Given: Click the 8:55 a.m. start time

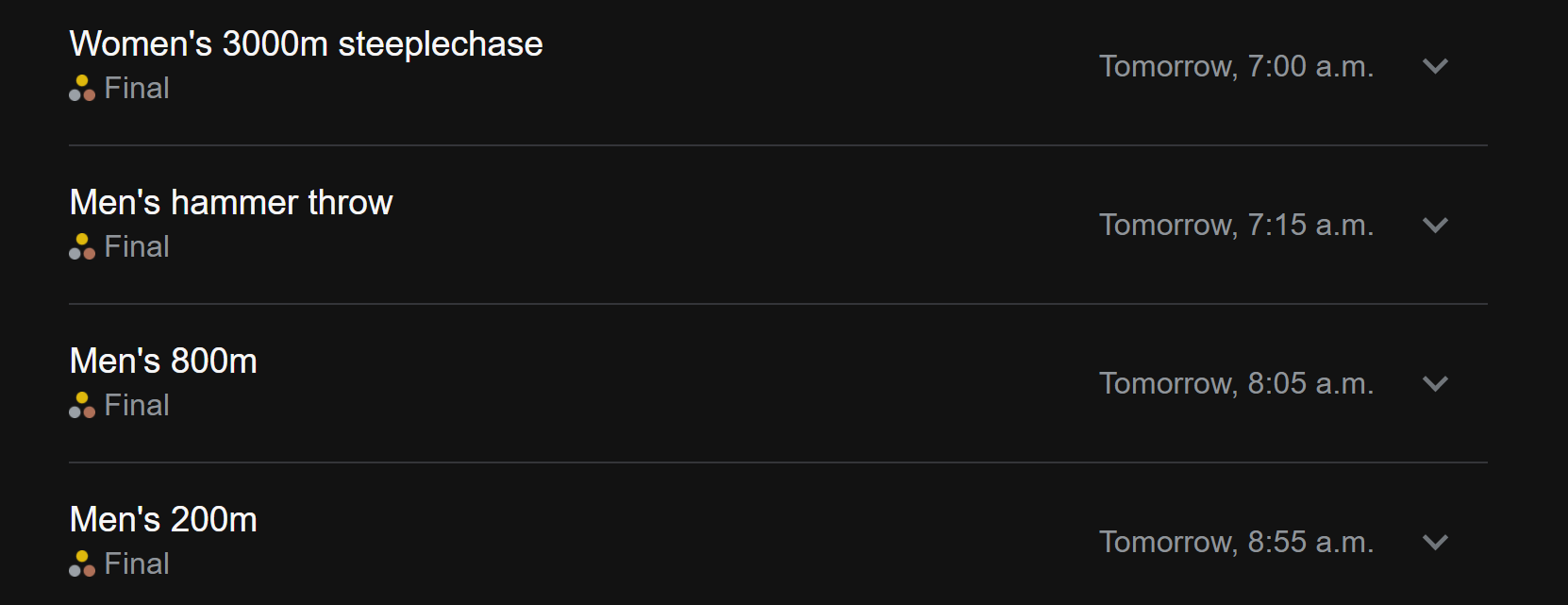Looking at the screenshot, I should coord(1236,542).
